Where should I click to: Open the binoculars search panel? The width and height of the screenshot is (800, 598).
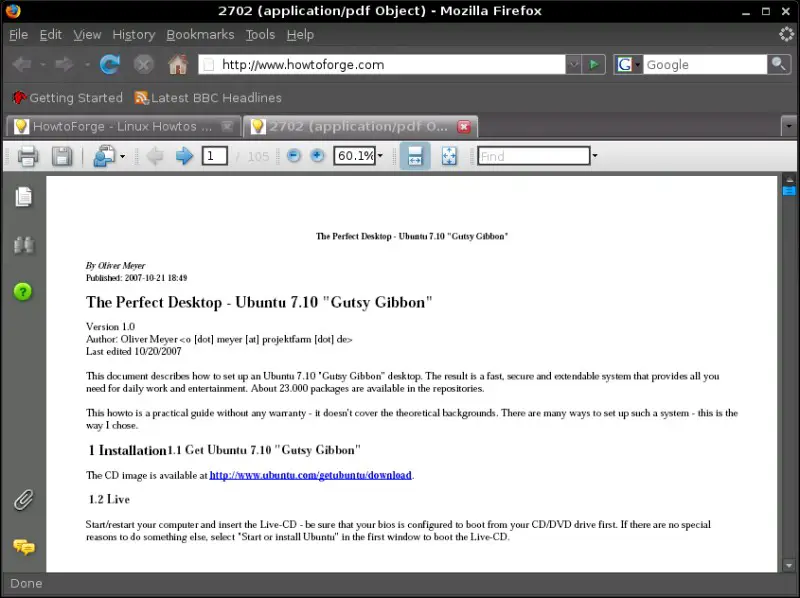tap(23, 245)
